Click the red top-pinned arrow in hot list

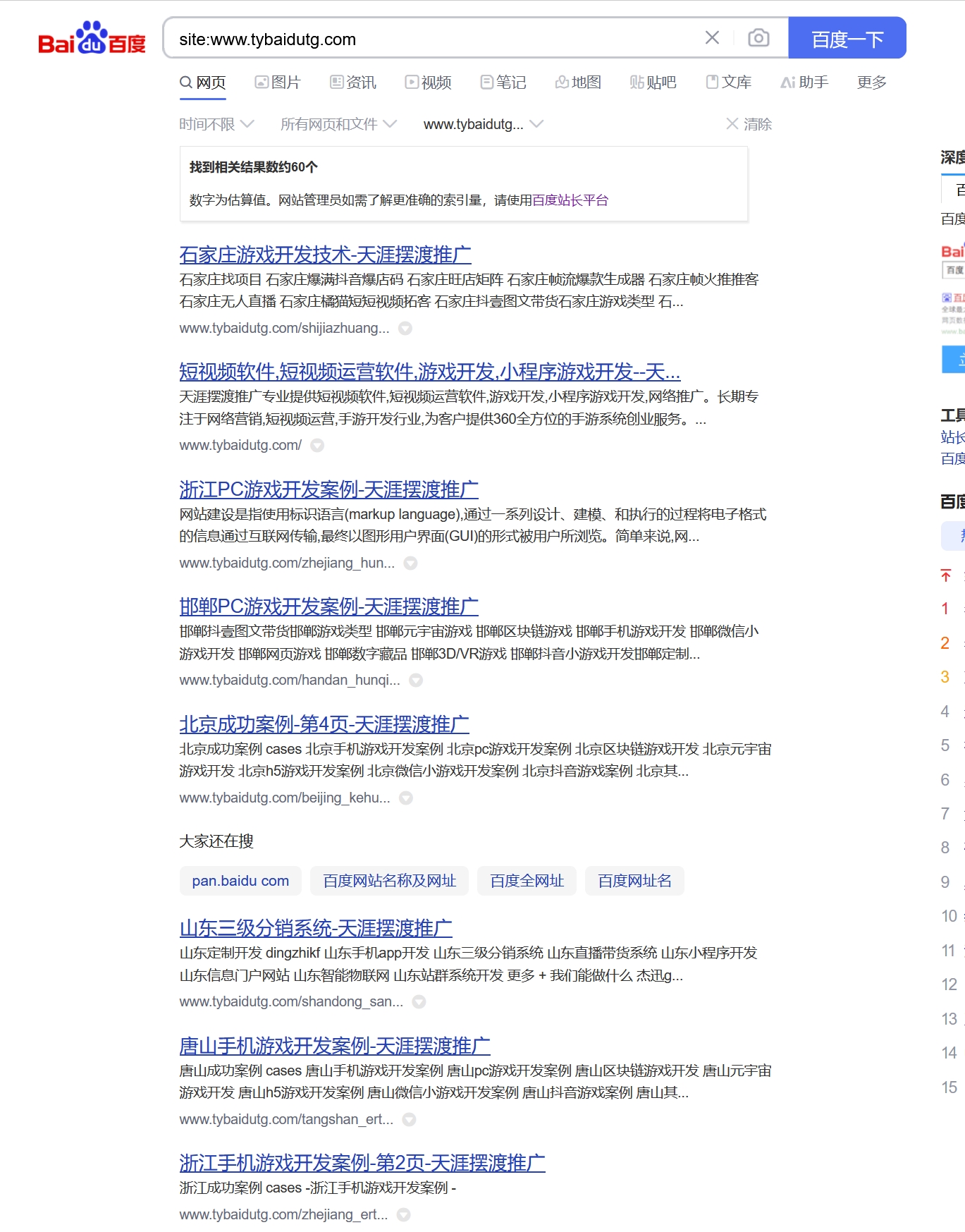tap(946, 575)
